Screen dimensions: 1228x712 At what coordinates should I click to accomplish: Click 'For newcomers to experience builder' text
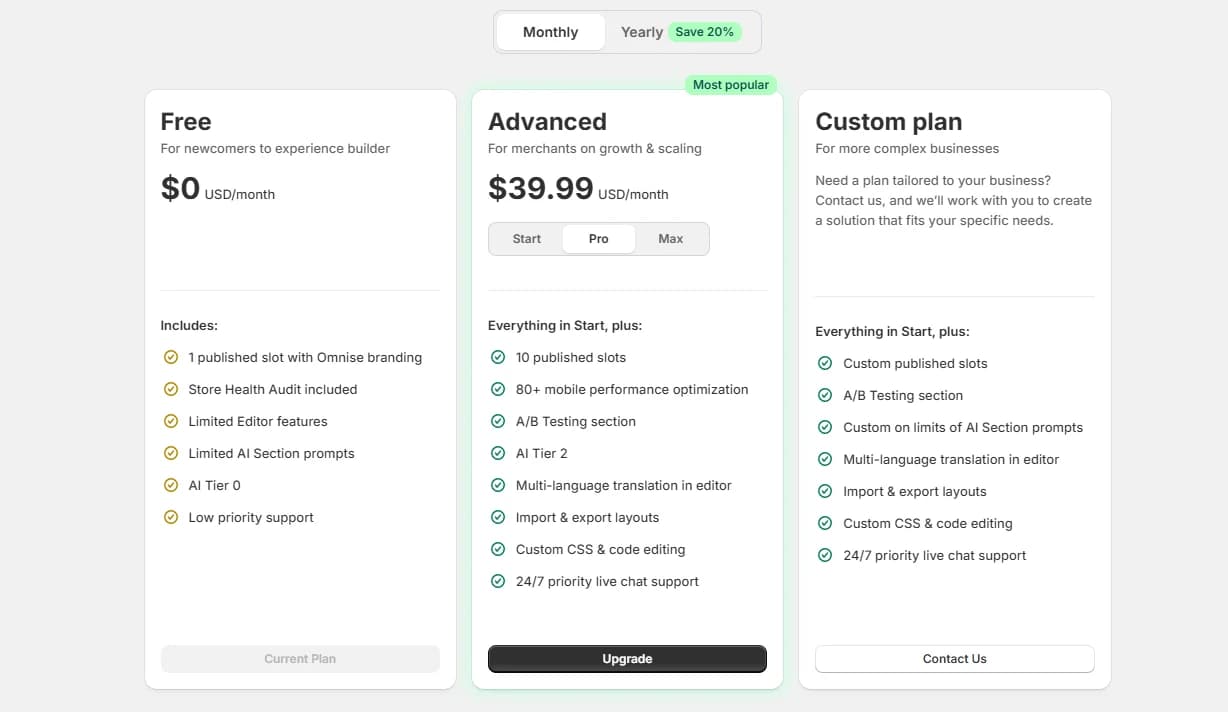tap(275, 149)
